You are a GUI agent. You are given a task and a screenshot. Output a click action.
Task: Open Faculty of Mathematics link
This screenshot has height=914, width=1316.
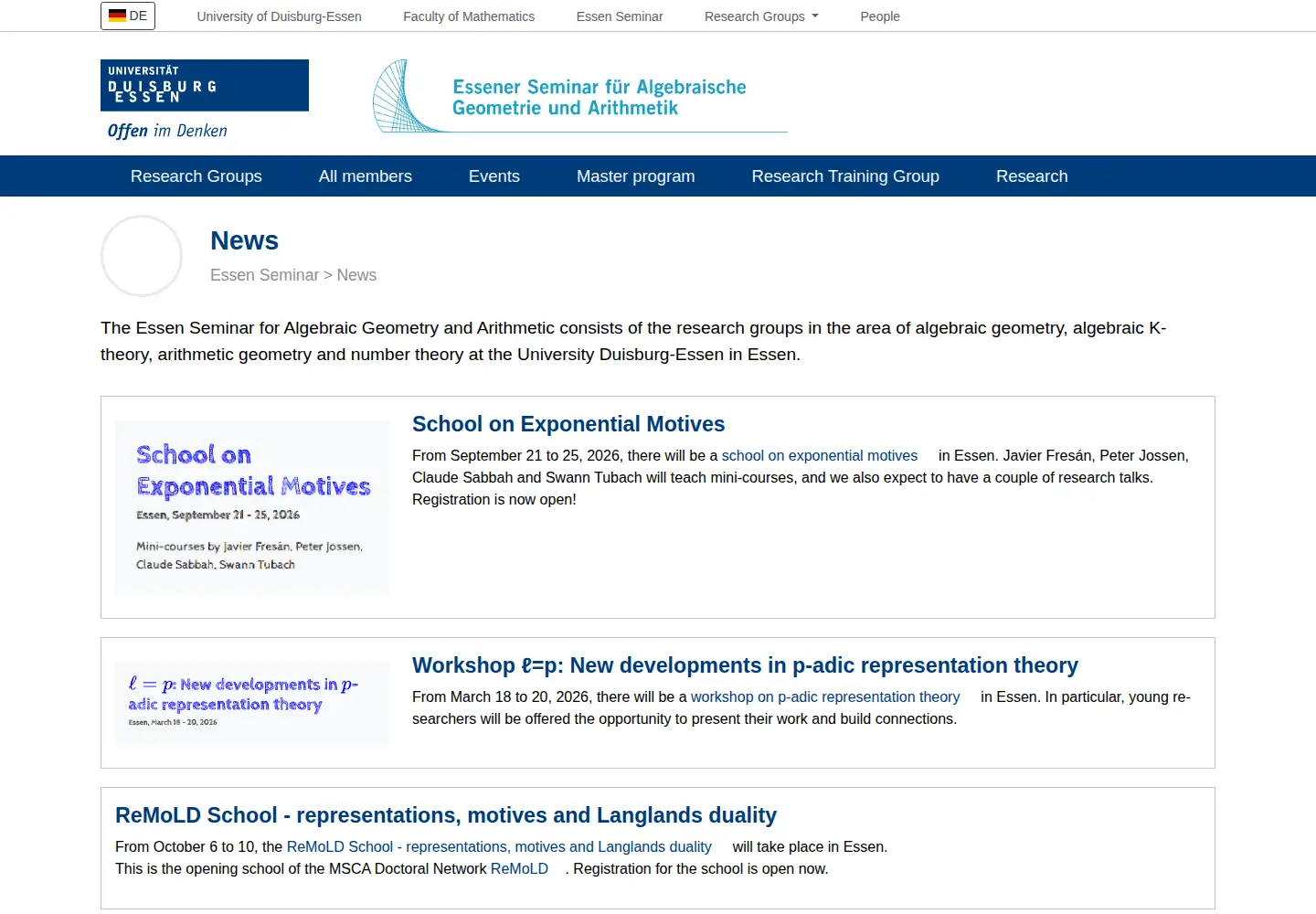pyautogui.click(x=469, y=16)
